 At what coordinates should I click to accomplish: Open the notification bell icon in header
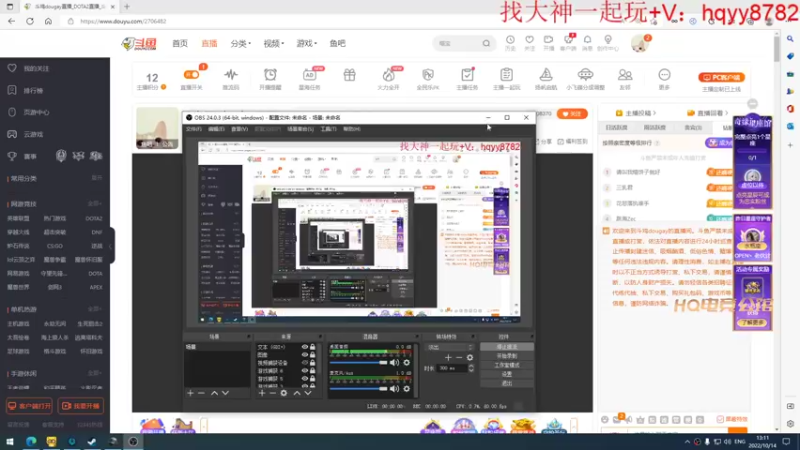click(x=587, y=40)
